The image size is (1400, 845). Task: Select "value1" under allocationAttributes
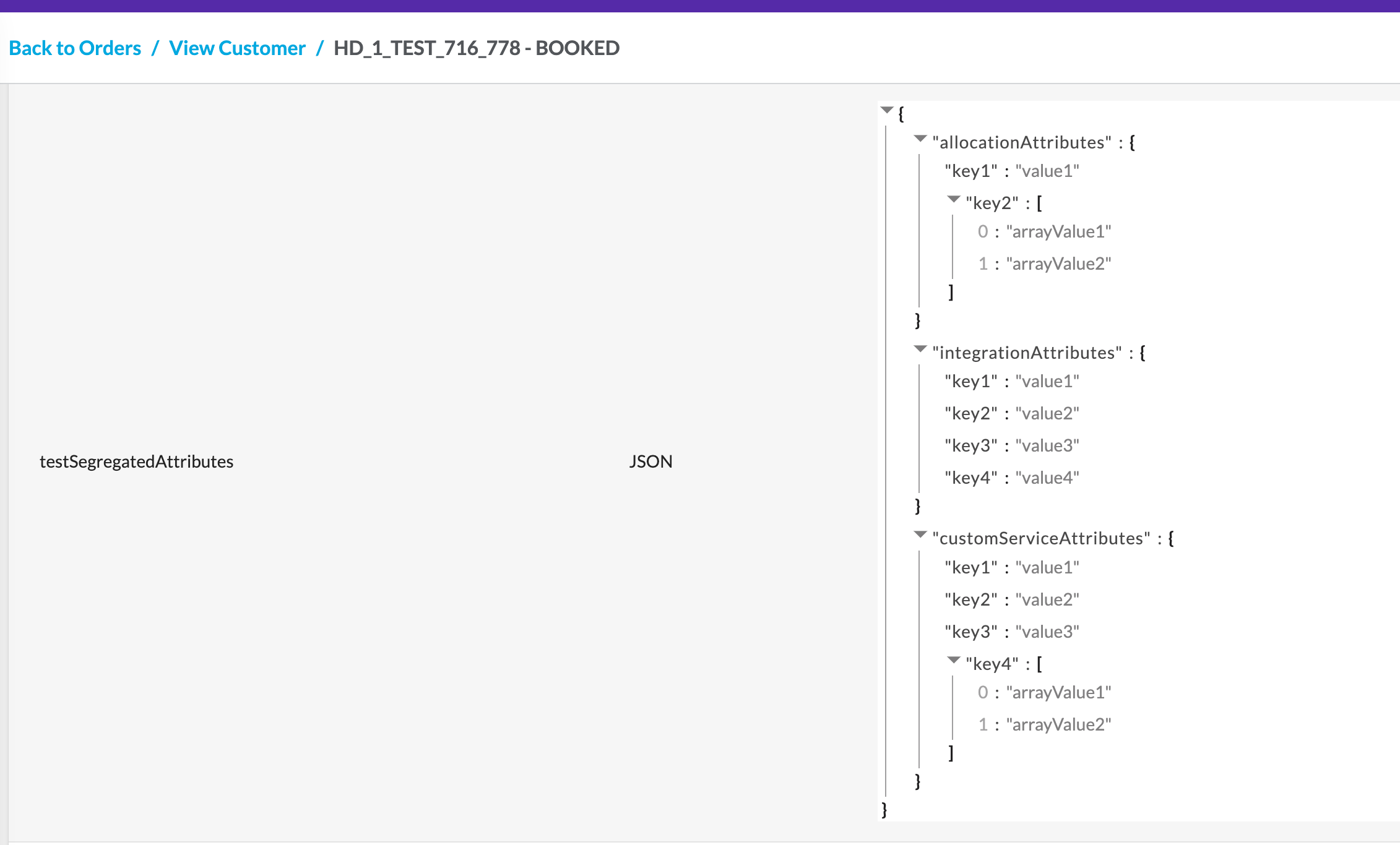(x=1047, y=171)
